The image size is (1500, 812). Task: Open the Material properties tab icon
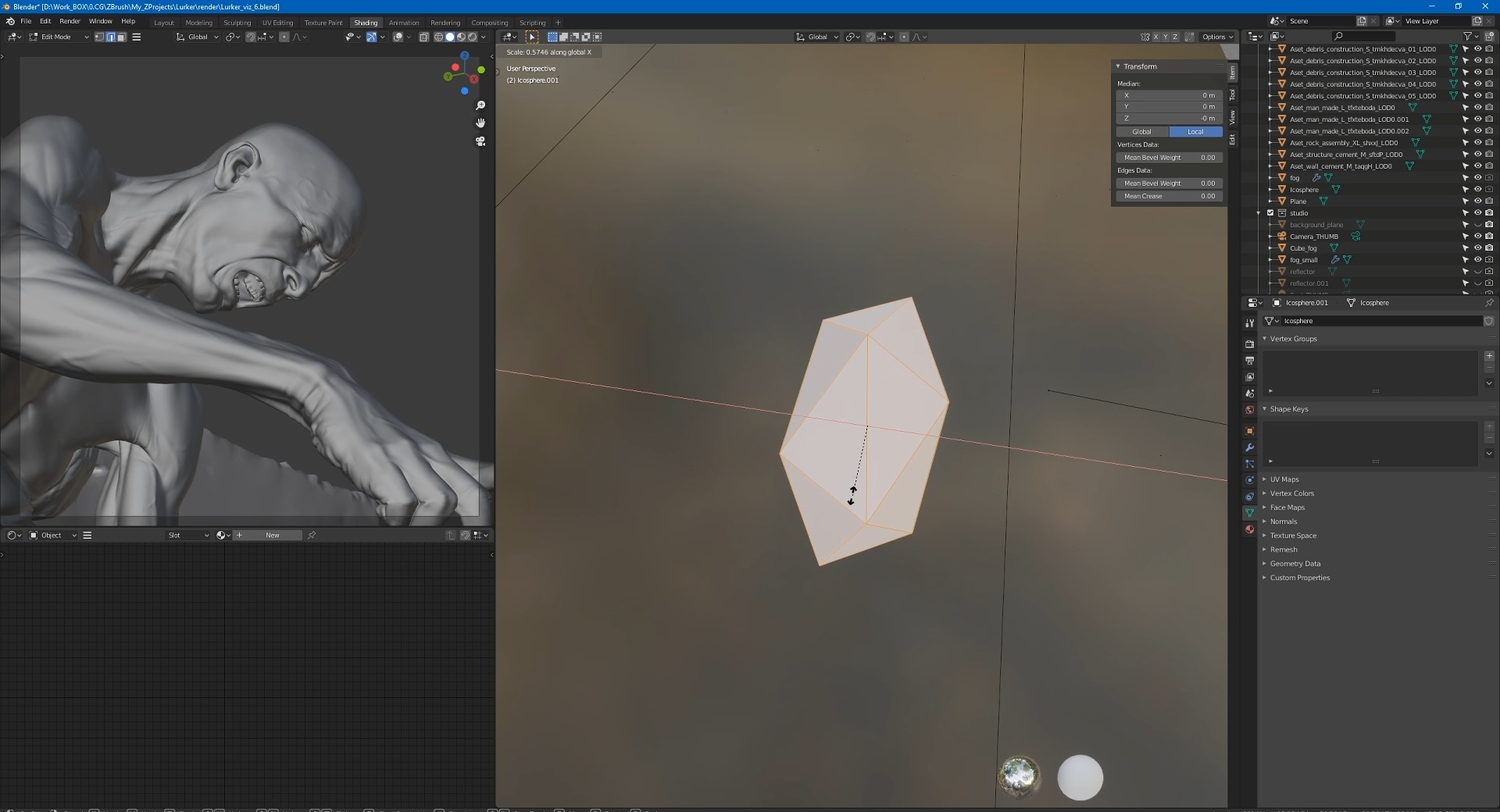[1249, 529]
